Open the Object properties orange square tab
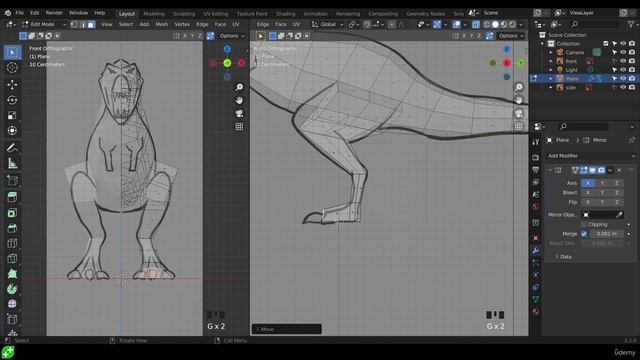The height and width of the screenshot is (360, 640). 536,238
